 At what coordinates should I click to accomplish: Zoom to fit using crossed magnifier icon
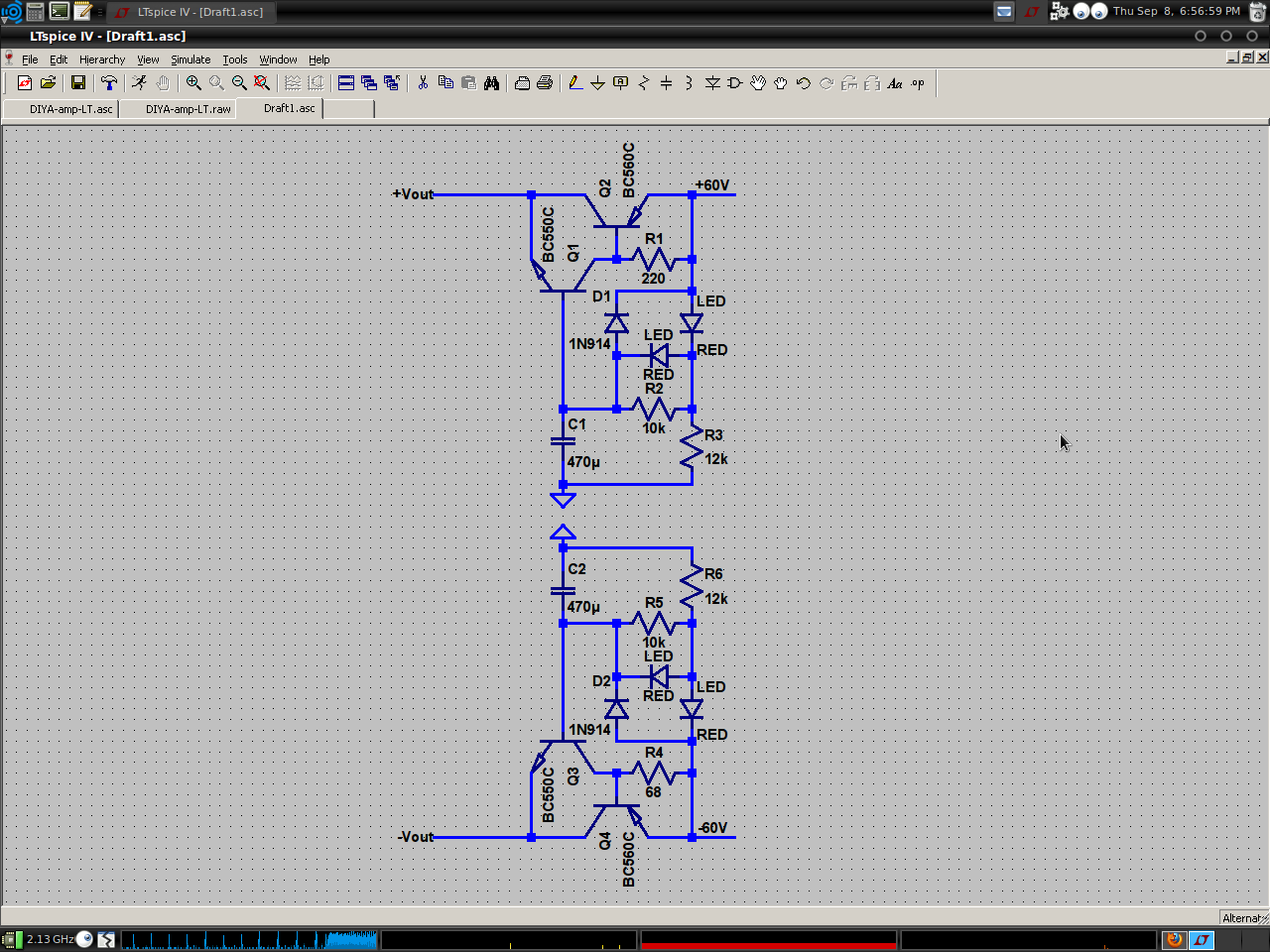(x=262, y=83)
